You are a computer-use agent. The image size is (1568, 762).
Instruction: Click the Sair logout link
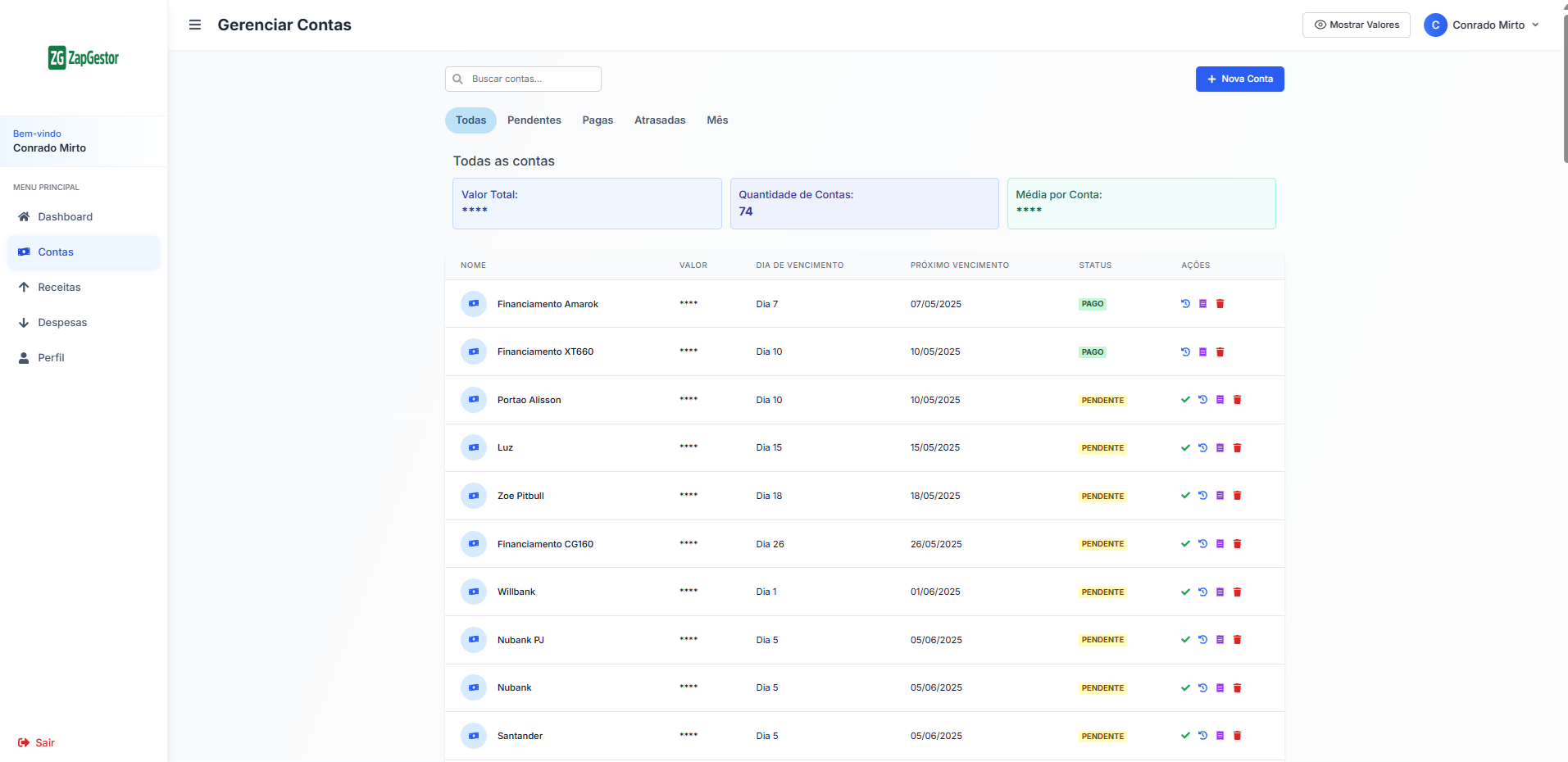click(x=36, y=742)
